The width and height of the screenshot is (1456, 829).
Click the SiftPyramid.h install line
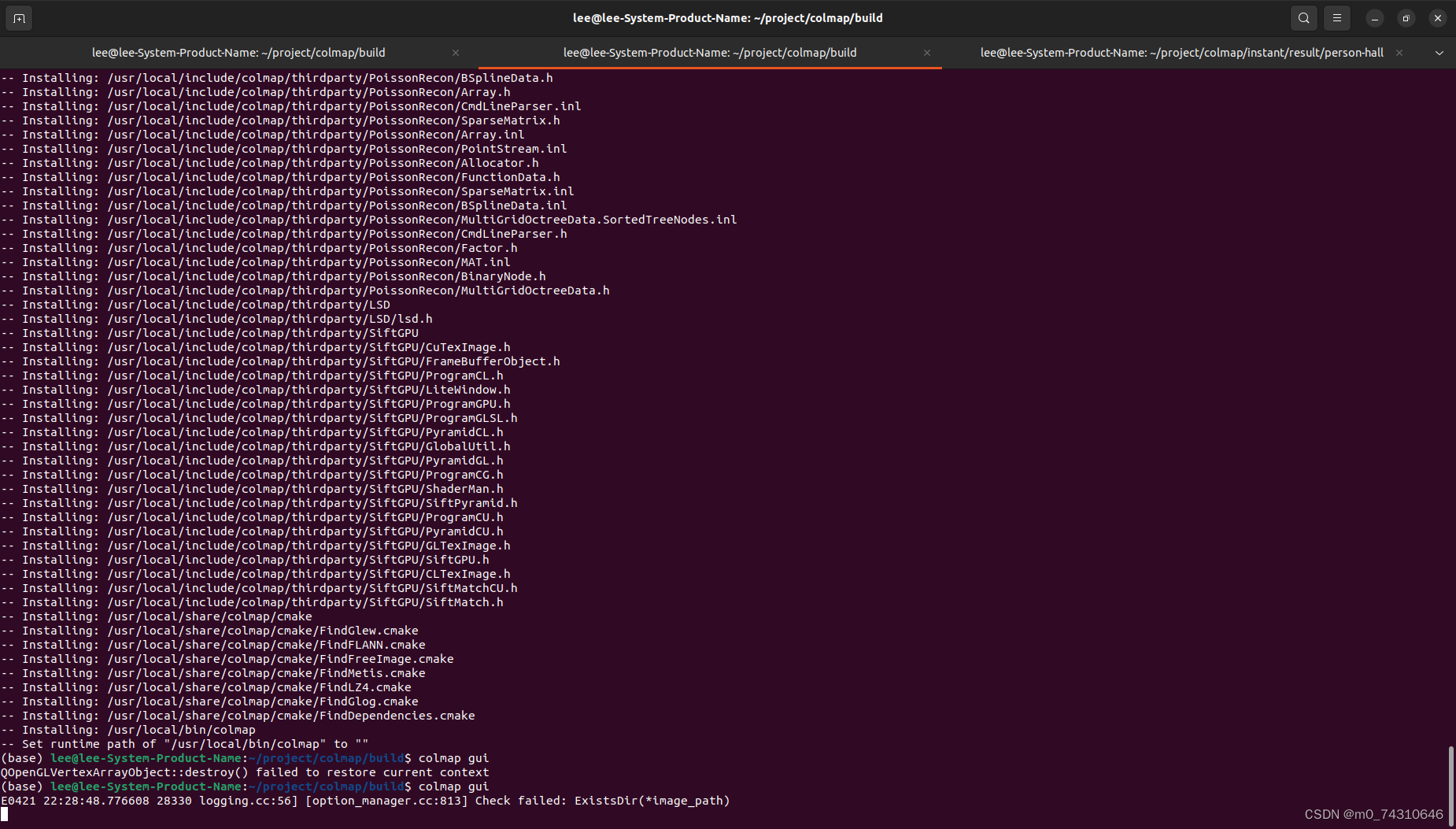pos(259,503)
